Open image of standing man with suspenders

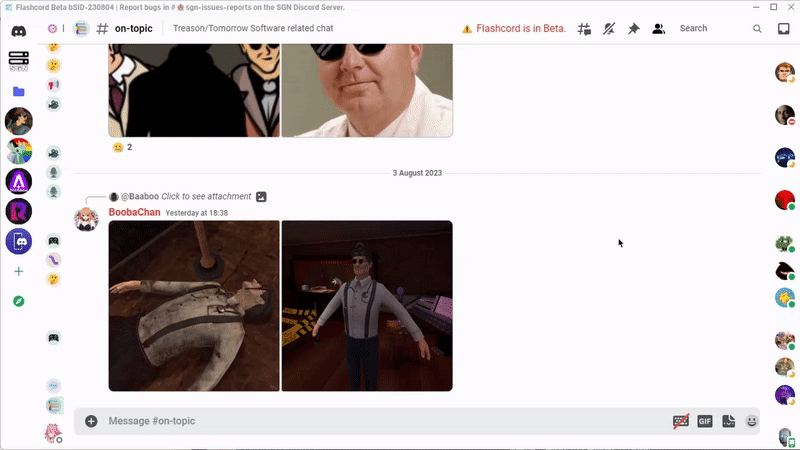coord(367,306)
